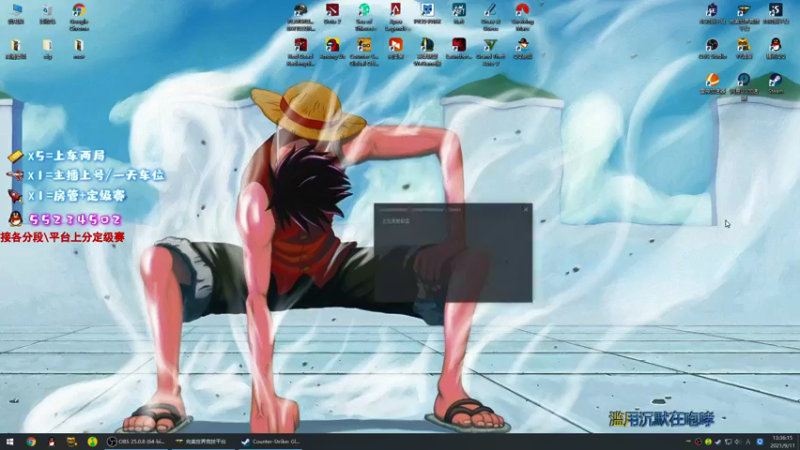Select the Sea of Thieves shortcut

click(x=364, y=16)
